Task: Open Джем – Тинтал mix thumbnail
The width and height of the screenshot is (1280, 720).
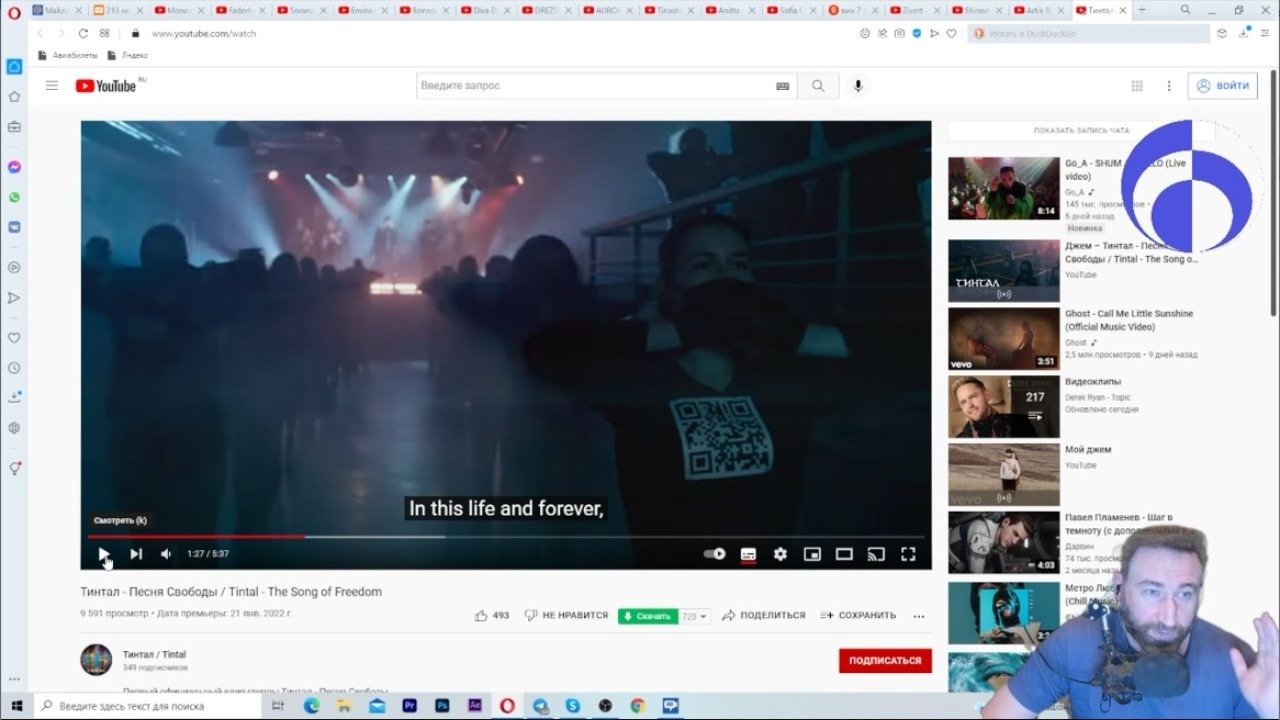Action: (1003, 270)
